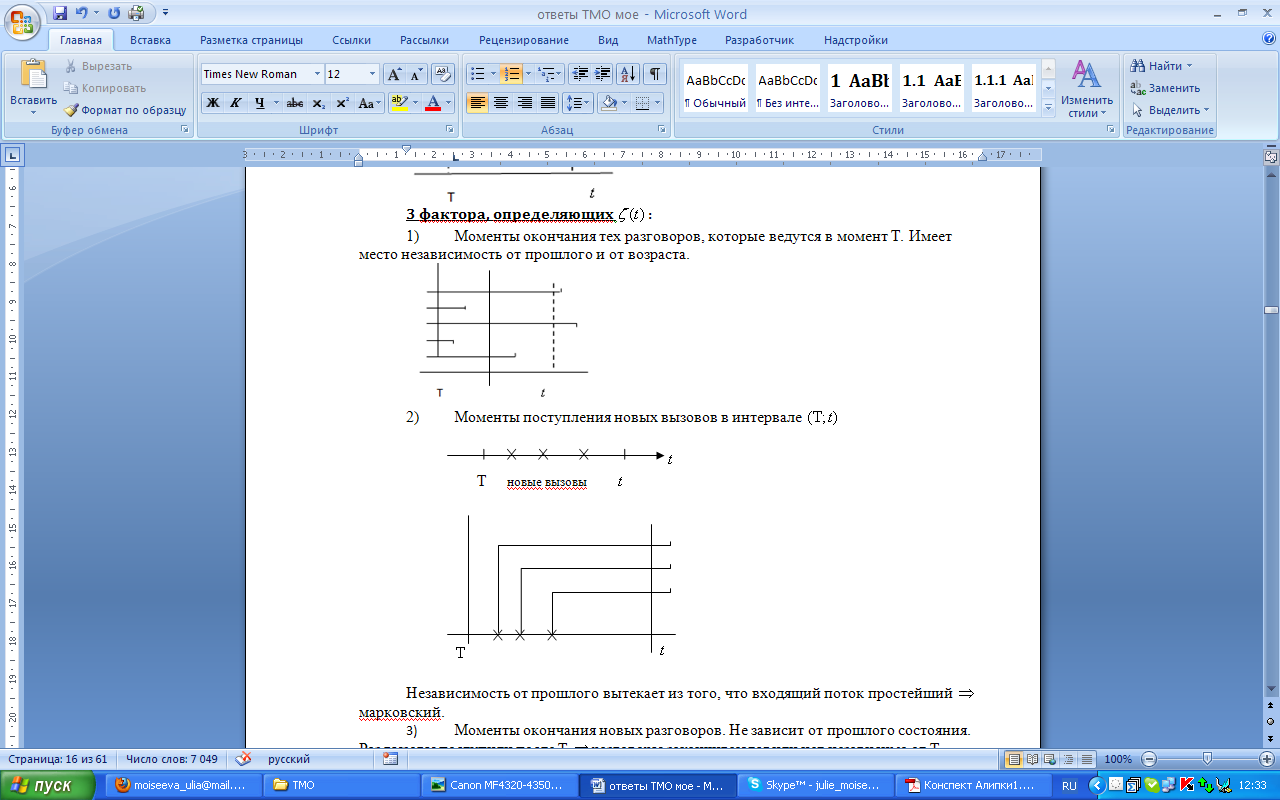Click the Office button
Viewport: 1280px width, 800px height.
pos(23,20)
